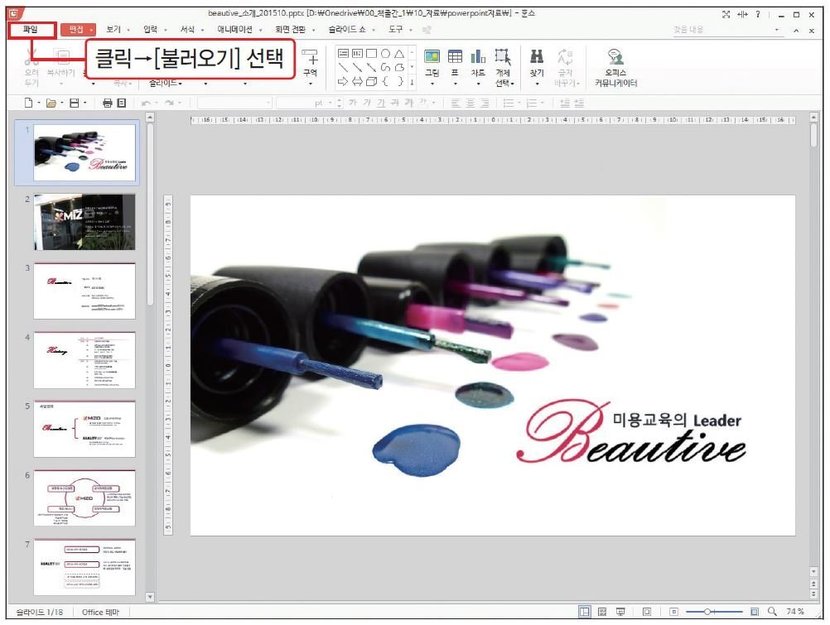The height and width of the screenshot is (625, 830).
Task: Click the open folder icon
Action: point(51,103)
